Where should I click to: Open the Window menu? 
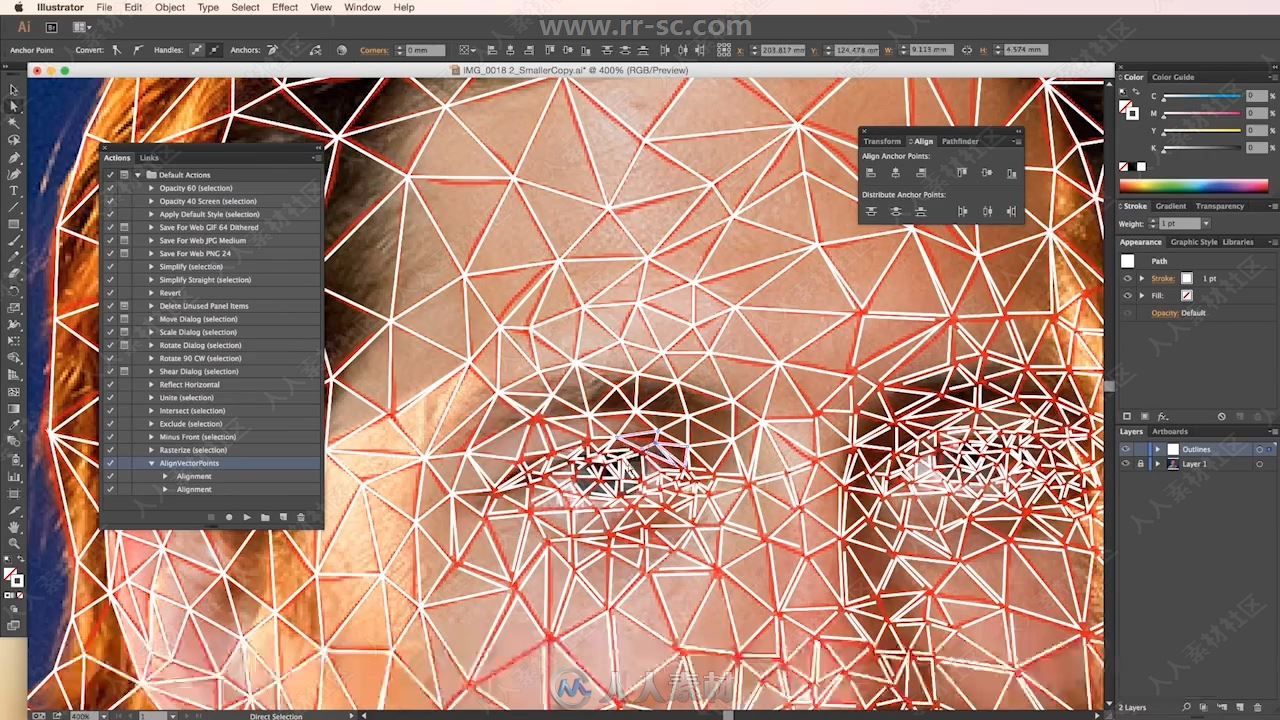[362, 7]
